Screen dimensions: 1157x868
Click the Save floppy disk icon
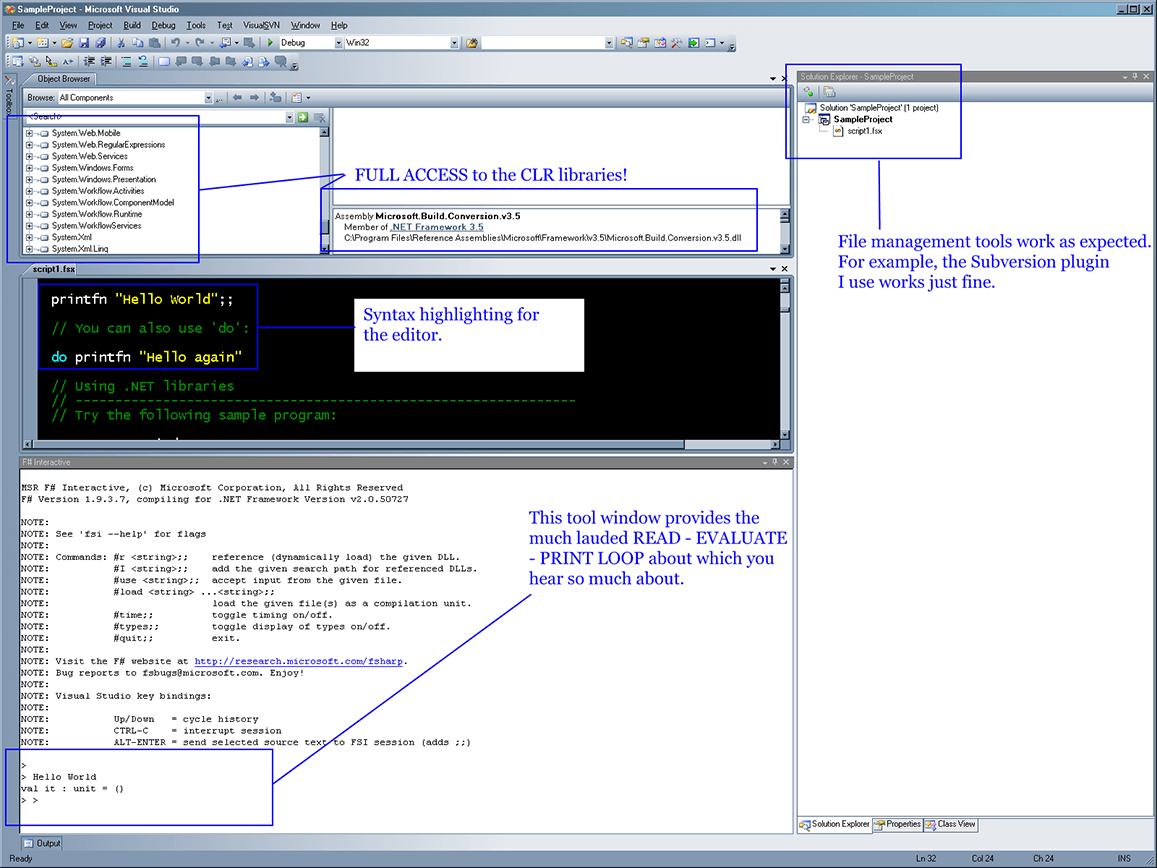[x=83, y=43]
